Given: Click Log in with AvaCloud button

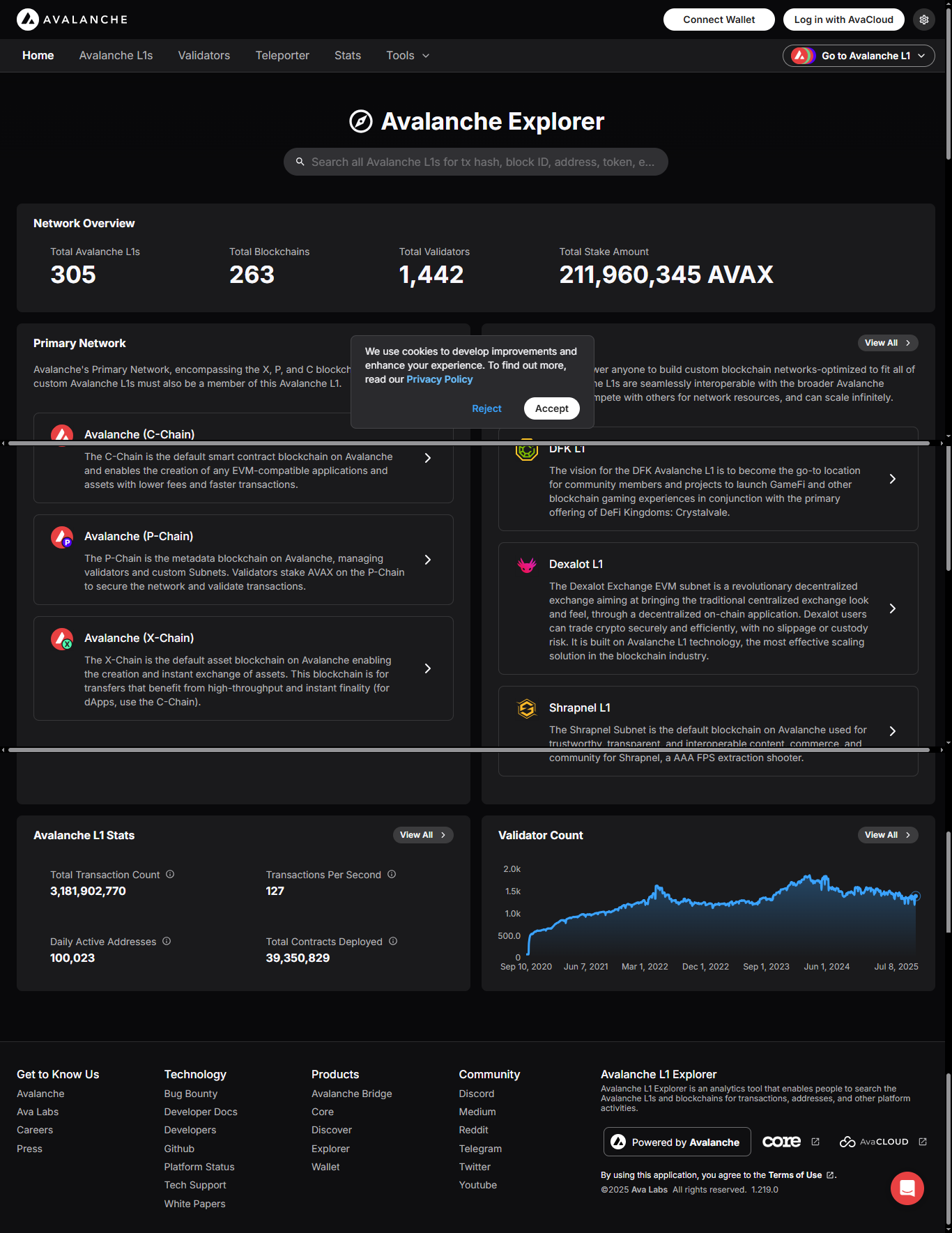Looking at the screenshot, I should 844,20.
